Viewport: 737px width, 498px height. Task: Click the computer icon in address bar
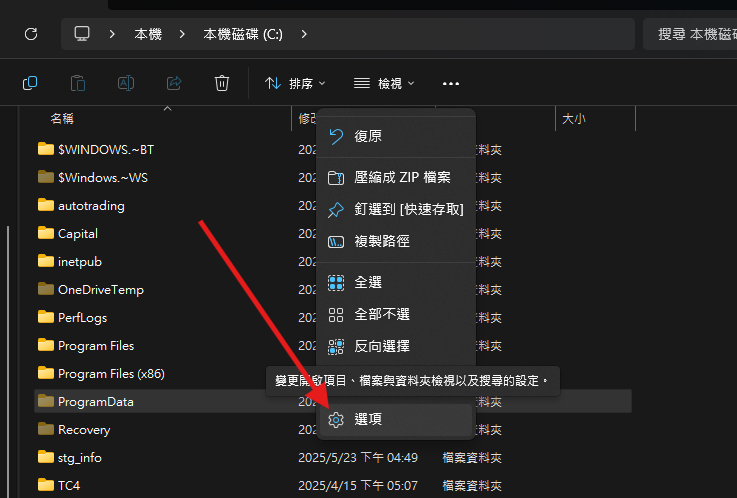click(x=82, y=34)
